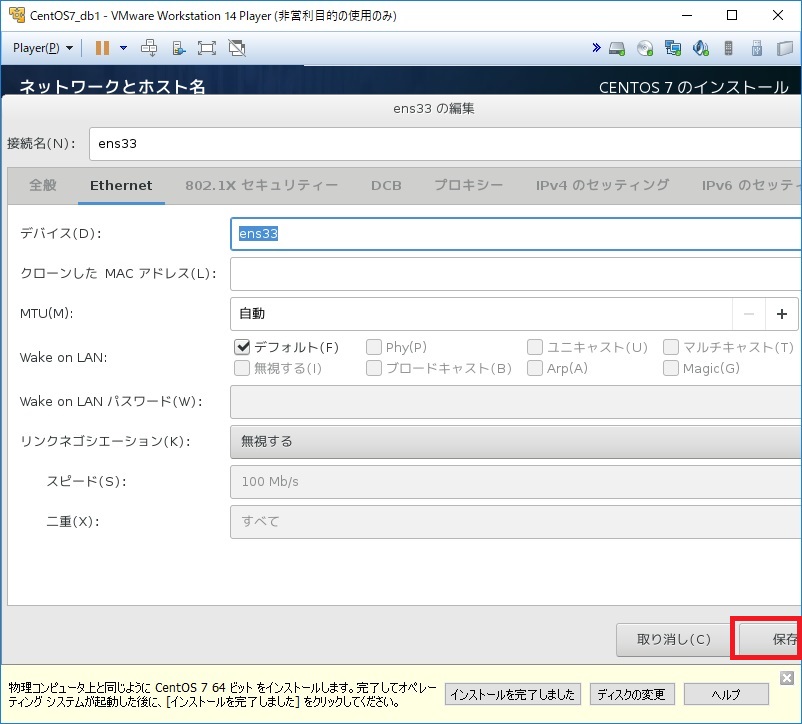Decrease MTU with minus button

pos(749,314)
